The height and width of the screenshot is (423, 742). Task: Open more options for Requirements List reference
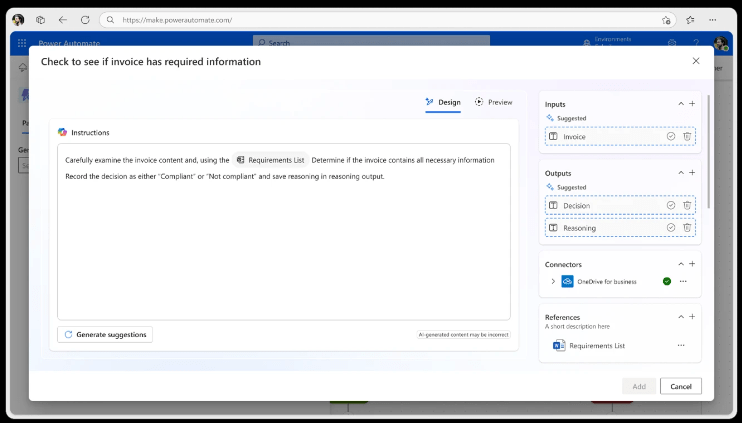point(681,345)
